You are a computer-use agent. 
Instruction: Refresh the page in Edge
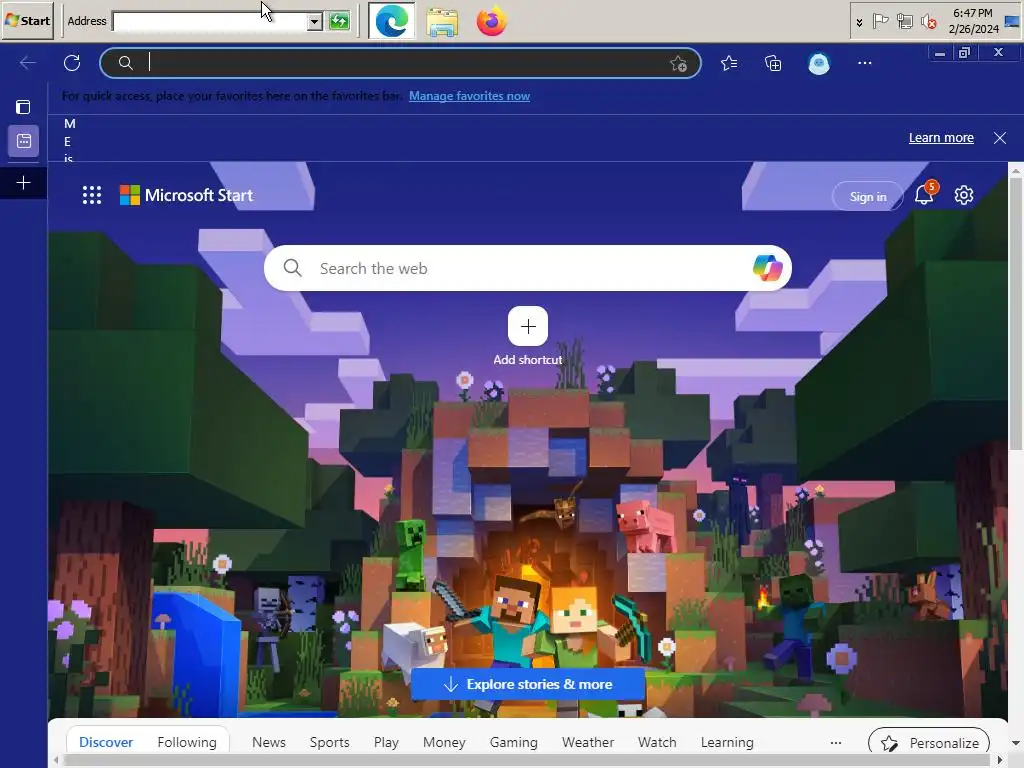tap(72, 63)
